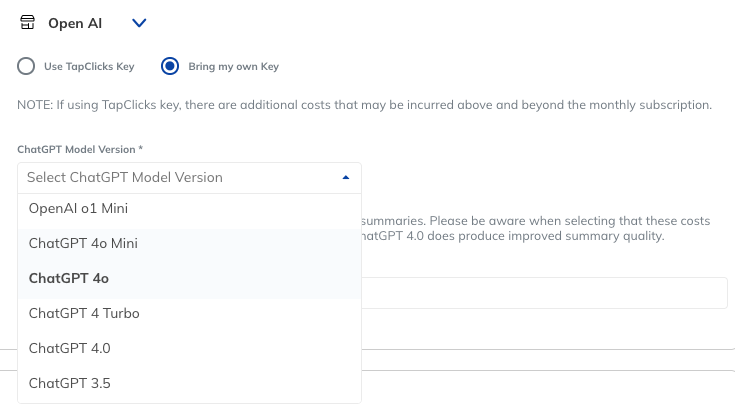Select ChatGPT 4 Turbo model
The image size is (735, 417).
[189, 313]
